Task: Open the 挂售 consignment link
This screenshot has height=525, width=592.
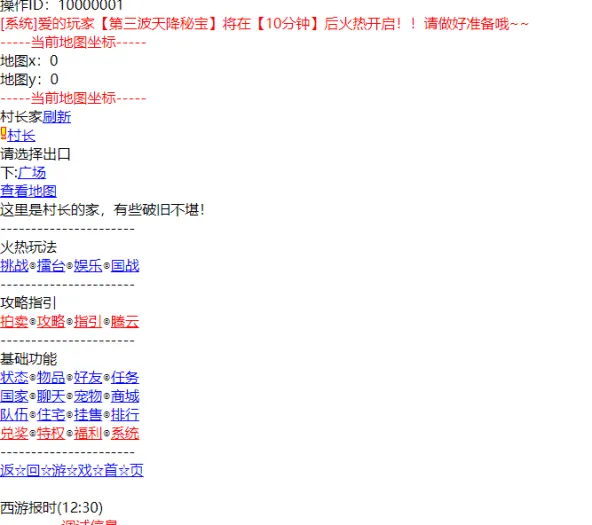Action: point(88,414)
